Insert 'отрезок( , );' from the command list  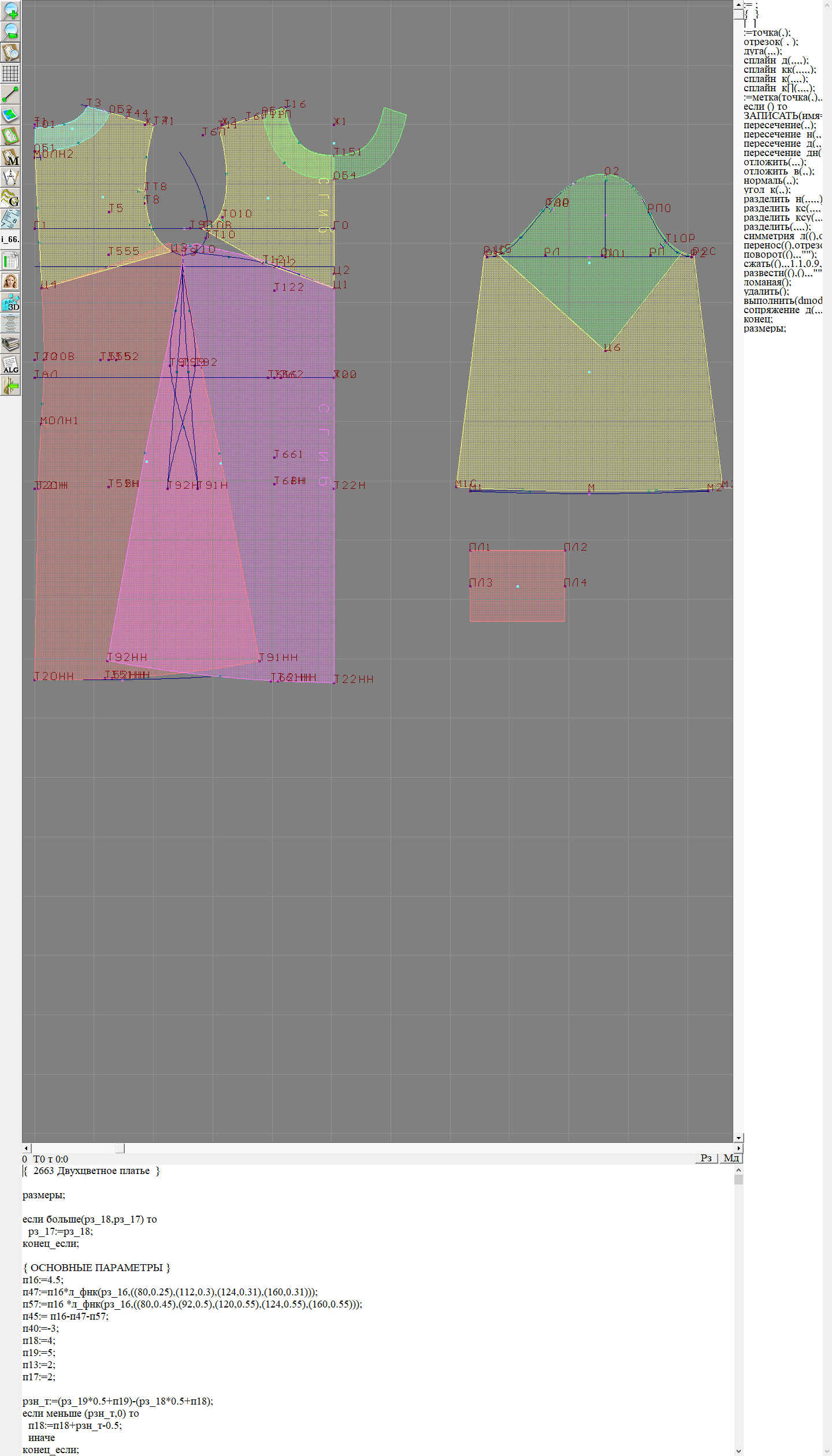(x=770, y=42)
